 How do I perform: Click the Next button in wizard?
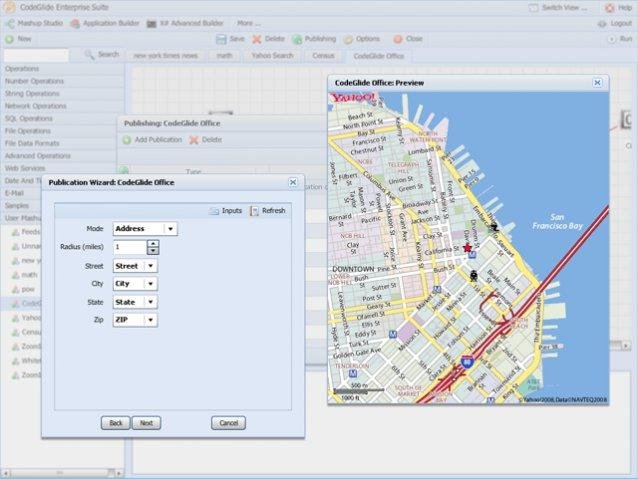point(146,423)
